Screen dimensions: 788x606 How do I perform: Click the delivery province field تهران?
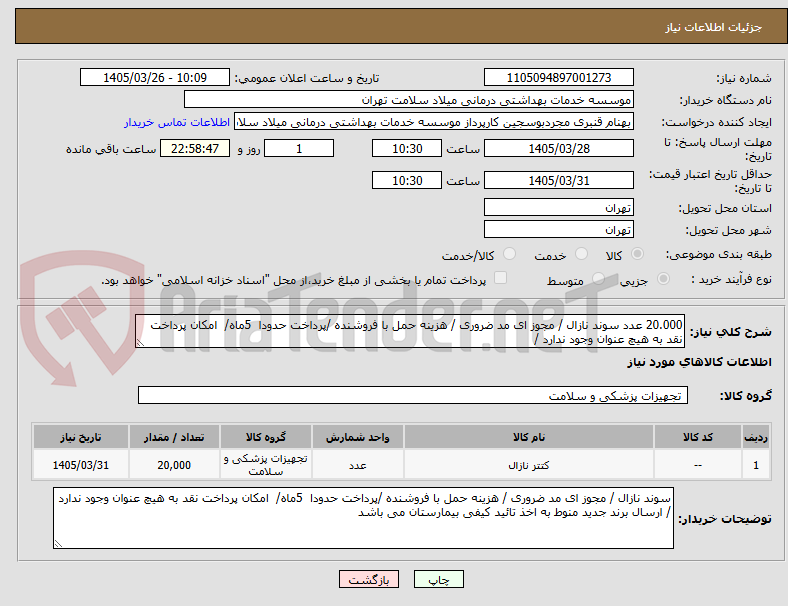[x=559, y=207]
